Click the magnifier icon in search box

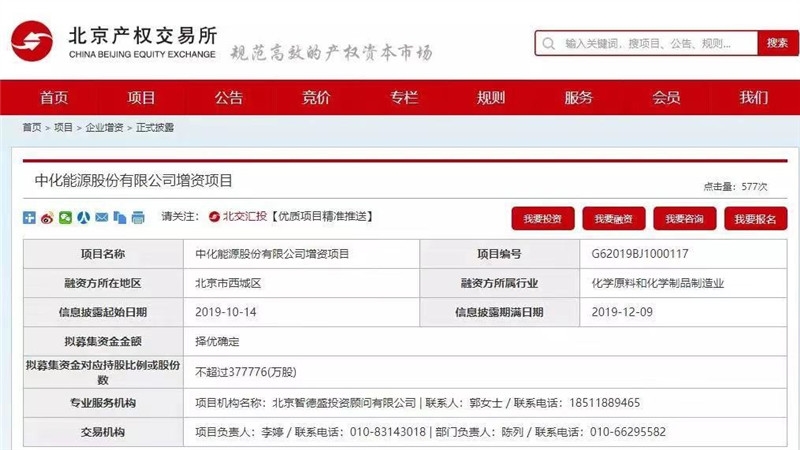tap(549, 44)
